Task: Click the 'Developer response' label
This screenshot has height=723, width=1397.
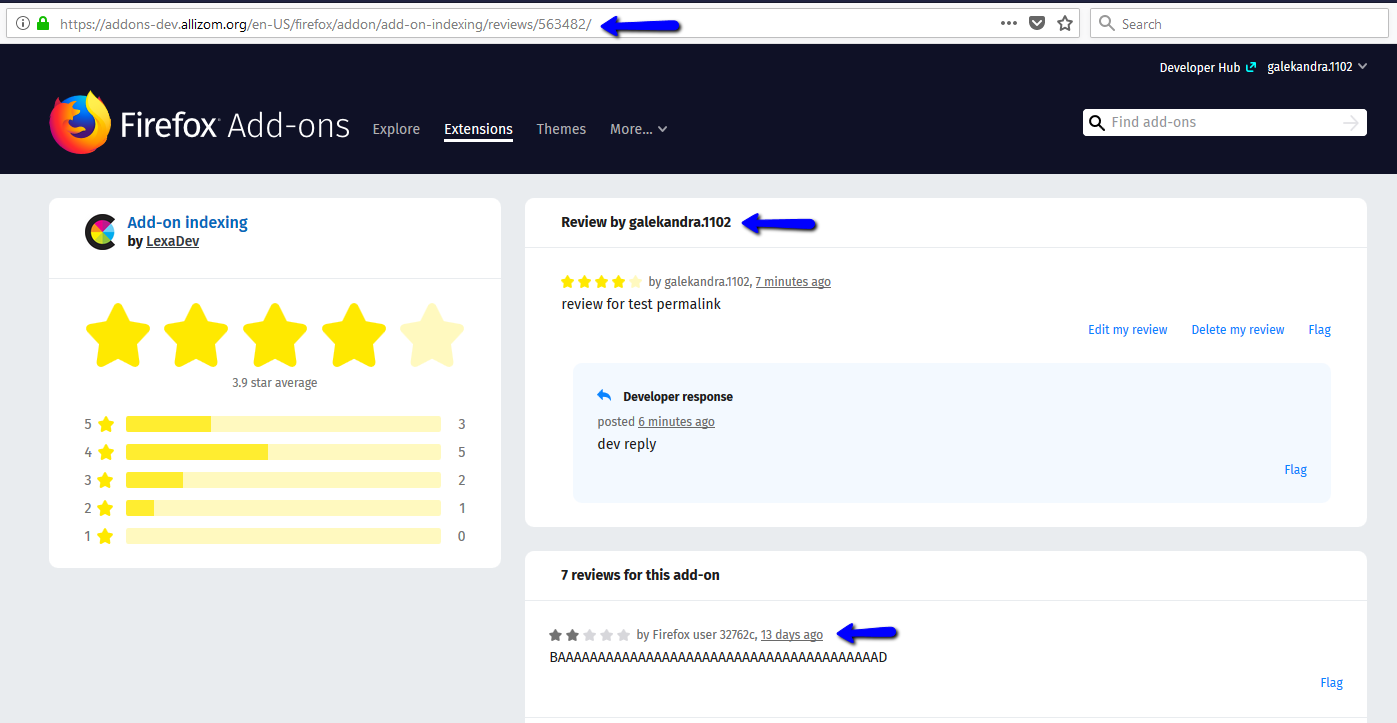Action: (x=678, y=397)
